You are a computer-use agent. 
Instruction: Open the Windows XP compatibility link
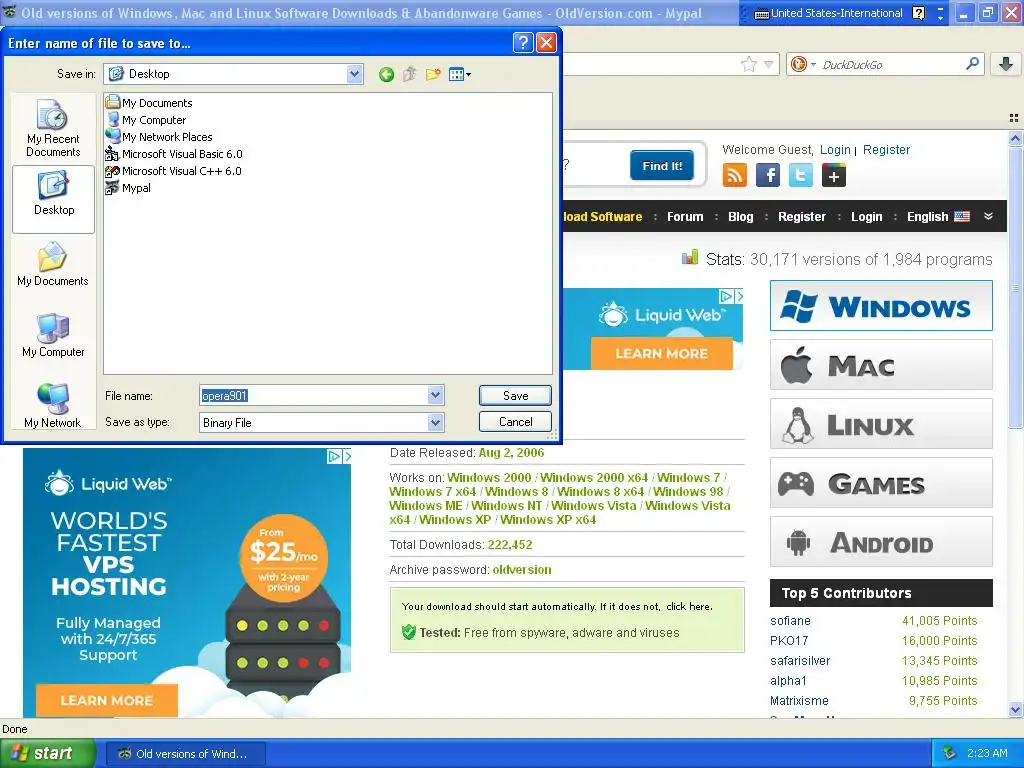[x=455, y=520]
